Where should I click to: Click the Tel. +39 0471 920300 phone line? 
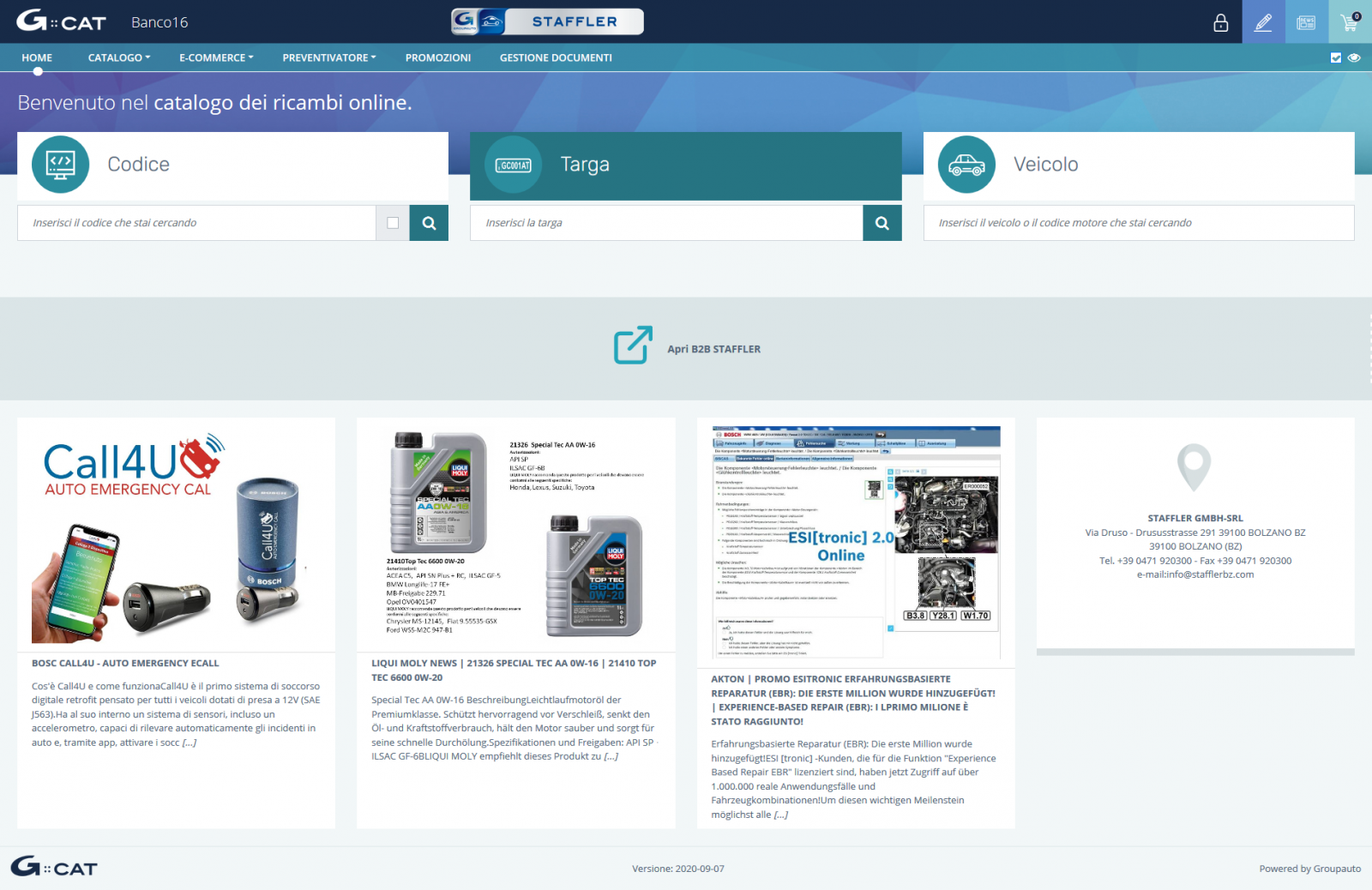(1194, 561)
